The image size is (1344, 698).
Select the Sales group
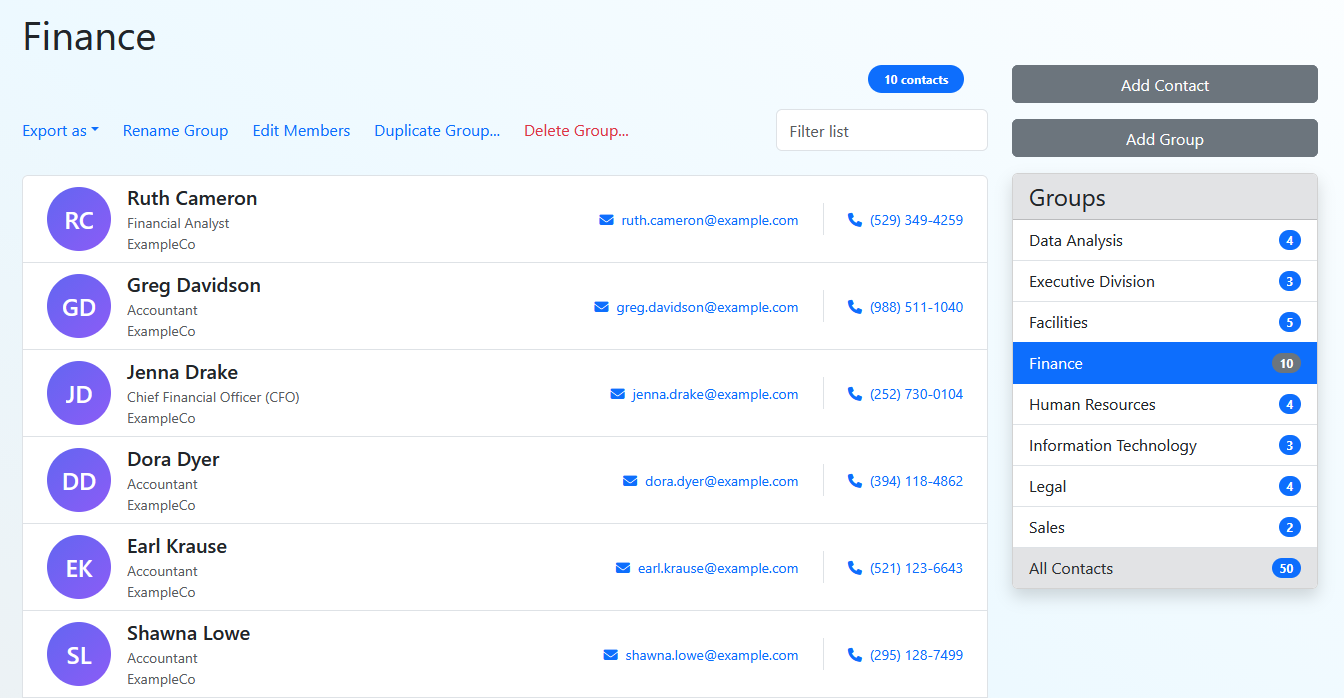[1165, 527]
